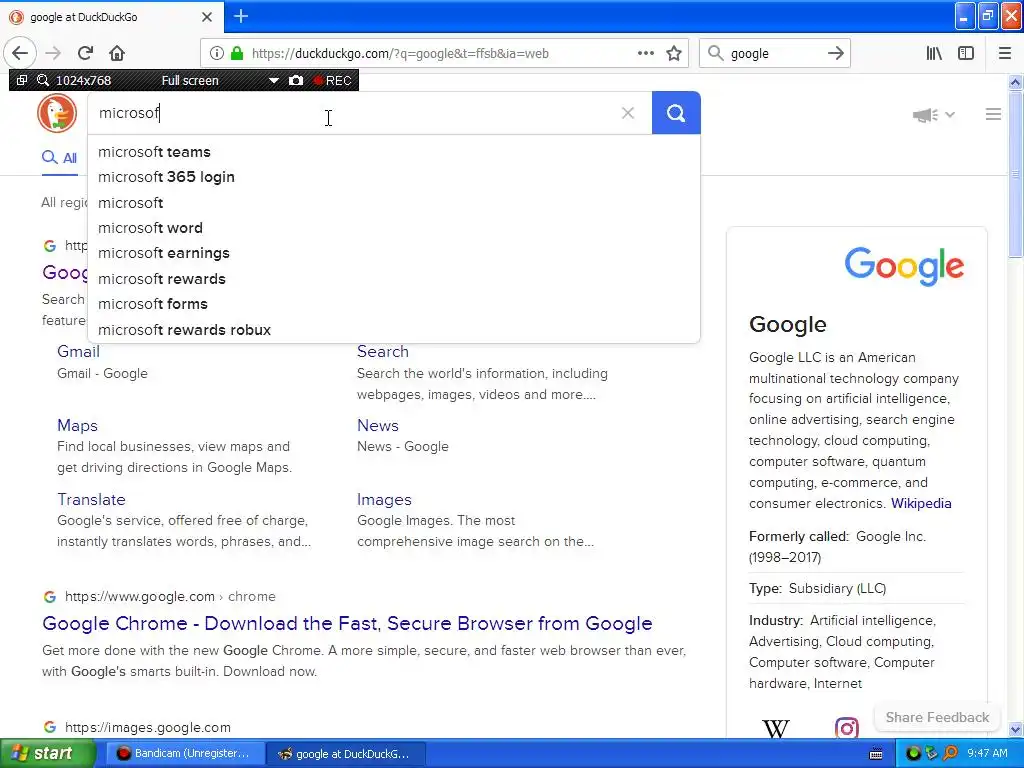Click the 9:47 AM system clock
Image resolution: width=1024 pixels, height=768 pixels.
tap(987, 754)
